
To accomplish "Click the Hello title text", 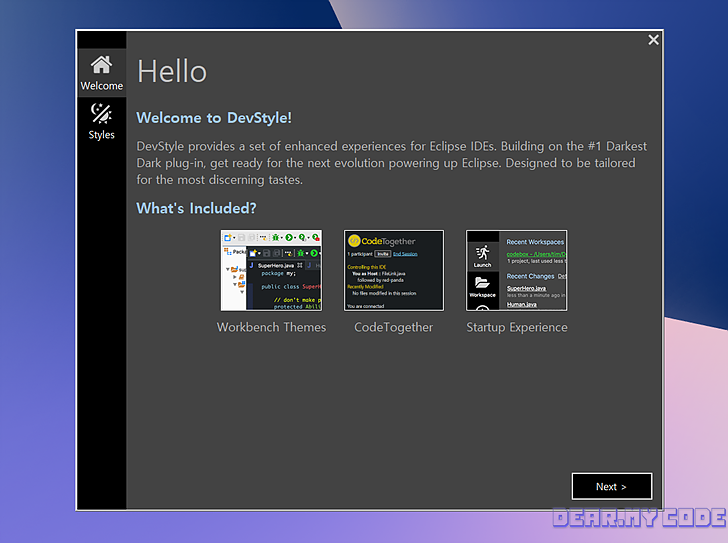I will (x=172, y=71).
